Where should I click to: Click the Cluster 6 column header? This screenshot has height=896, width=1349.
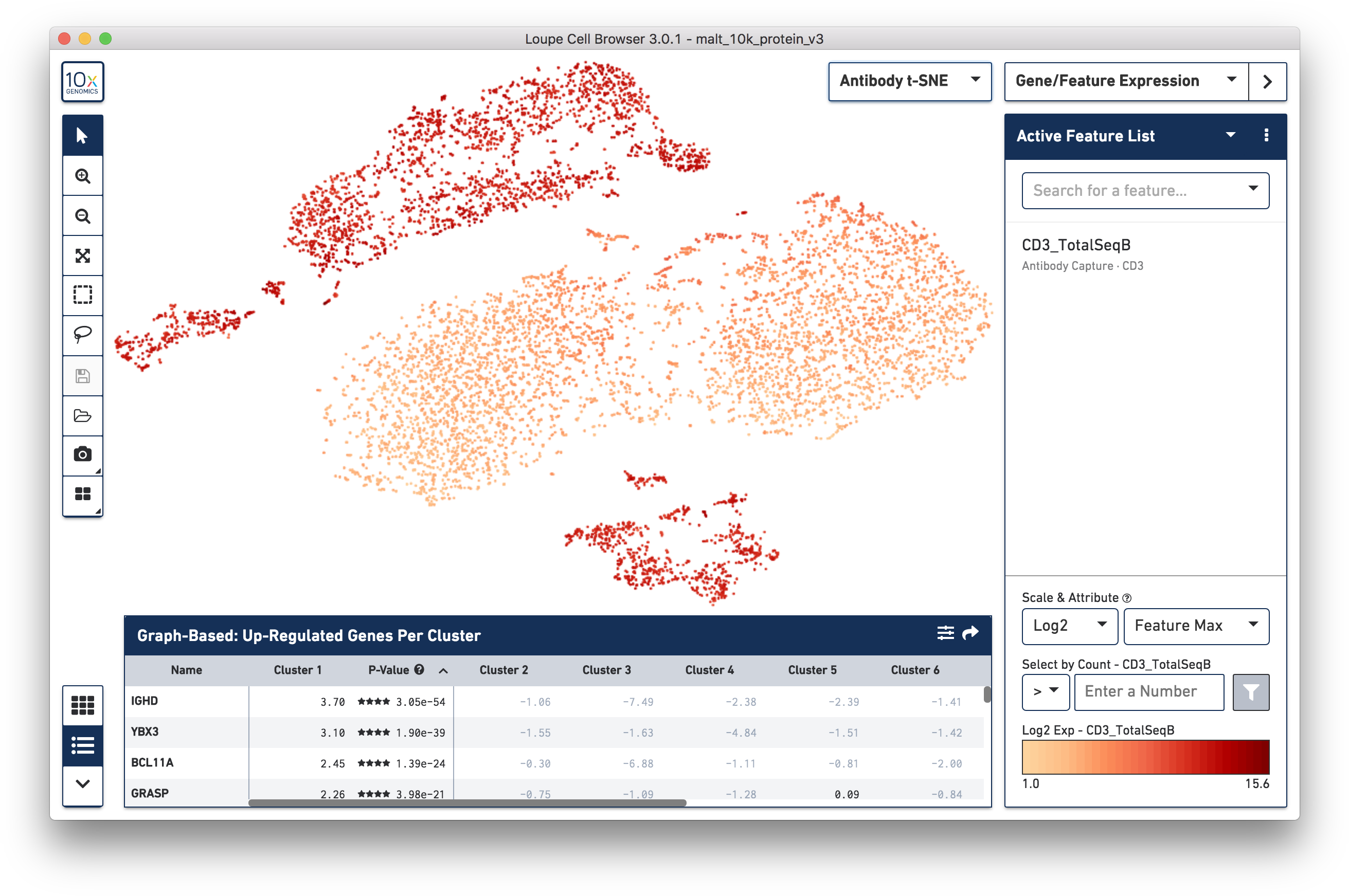pyautogui.click(x=915, y=670)
